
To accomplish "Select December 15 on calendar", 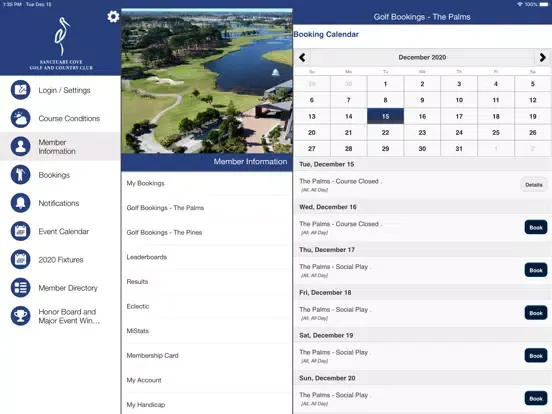I will pyautogui.click(x=385, y=116).
